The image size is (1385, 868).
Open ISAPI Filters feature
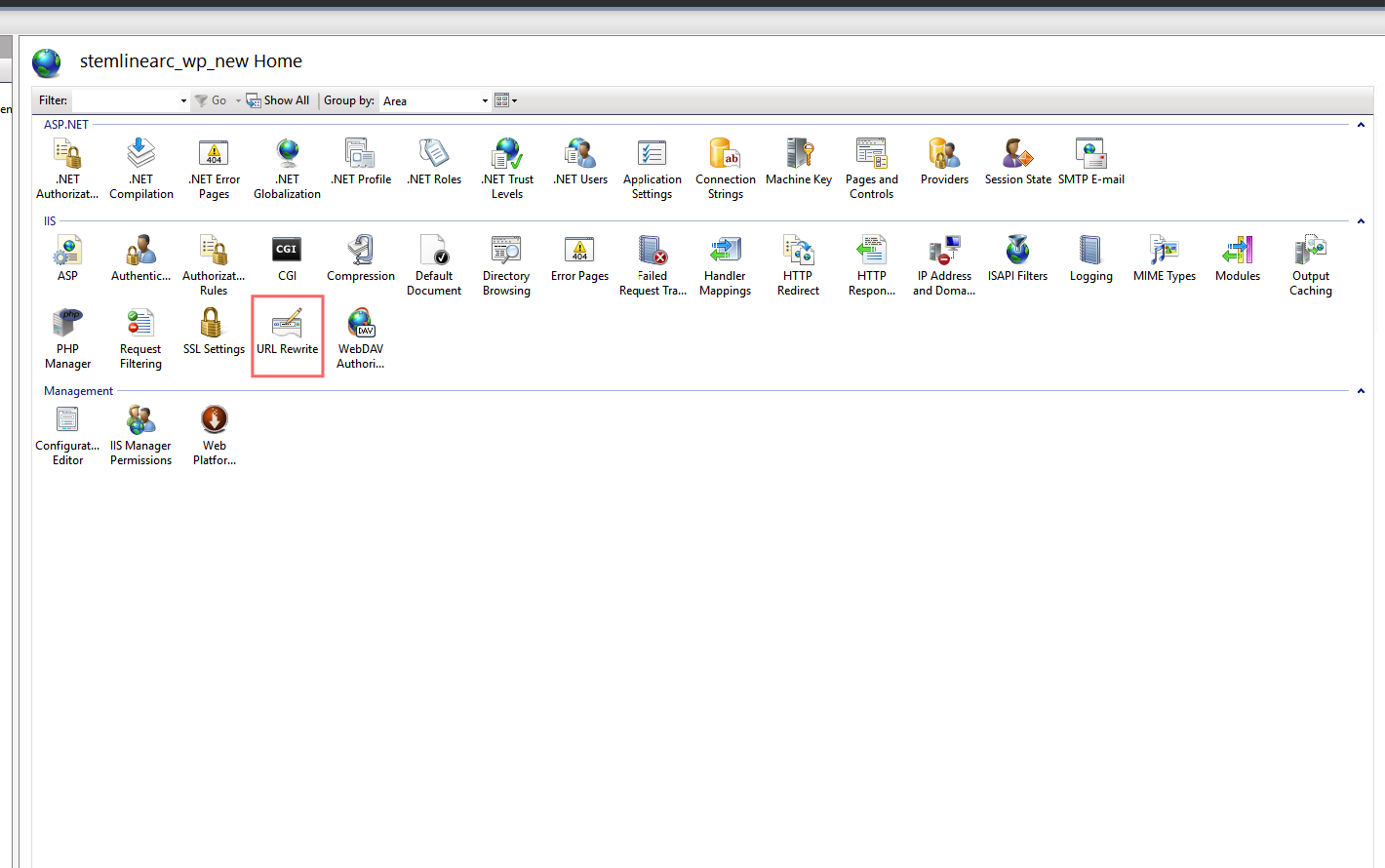1018,258
